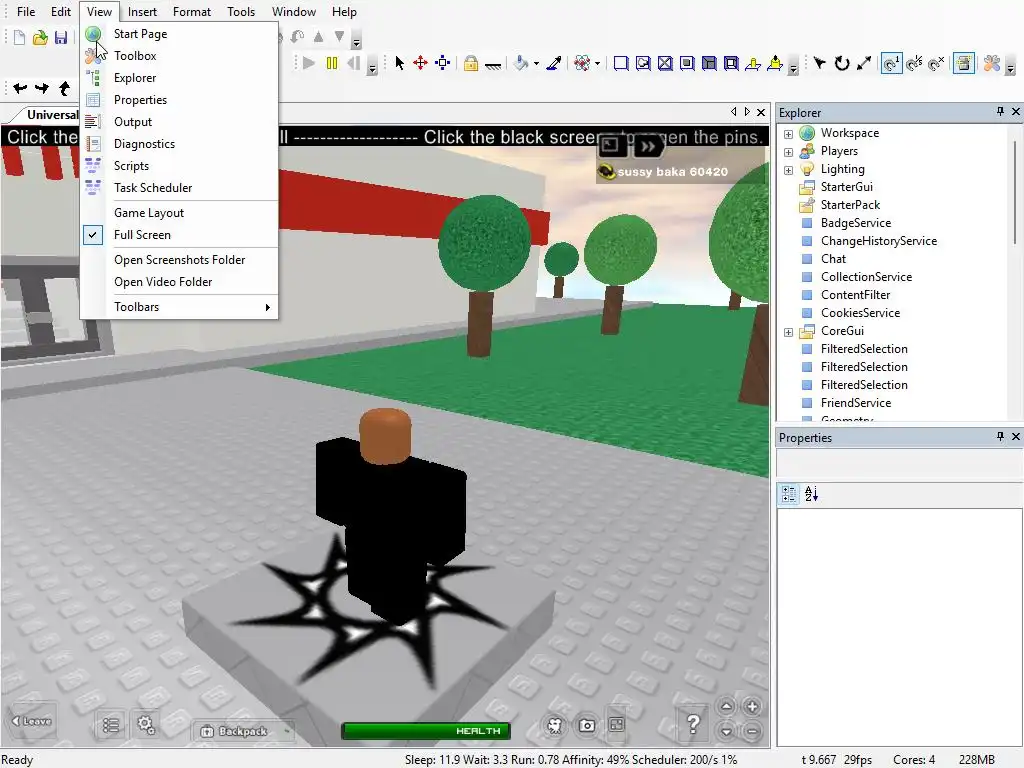Click the Material atom icon
This screenshot has height=768, width=1024.
(581, 63)
